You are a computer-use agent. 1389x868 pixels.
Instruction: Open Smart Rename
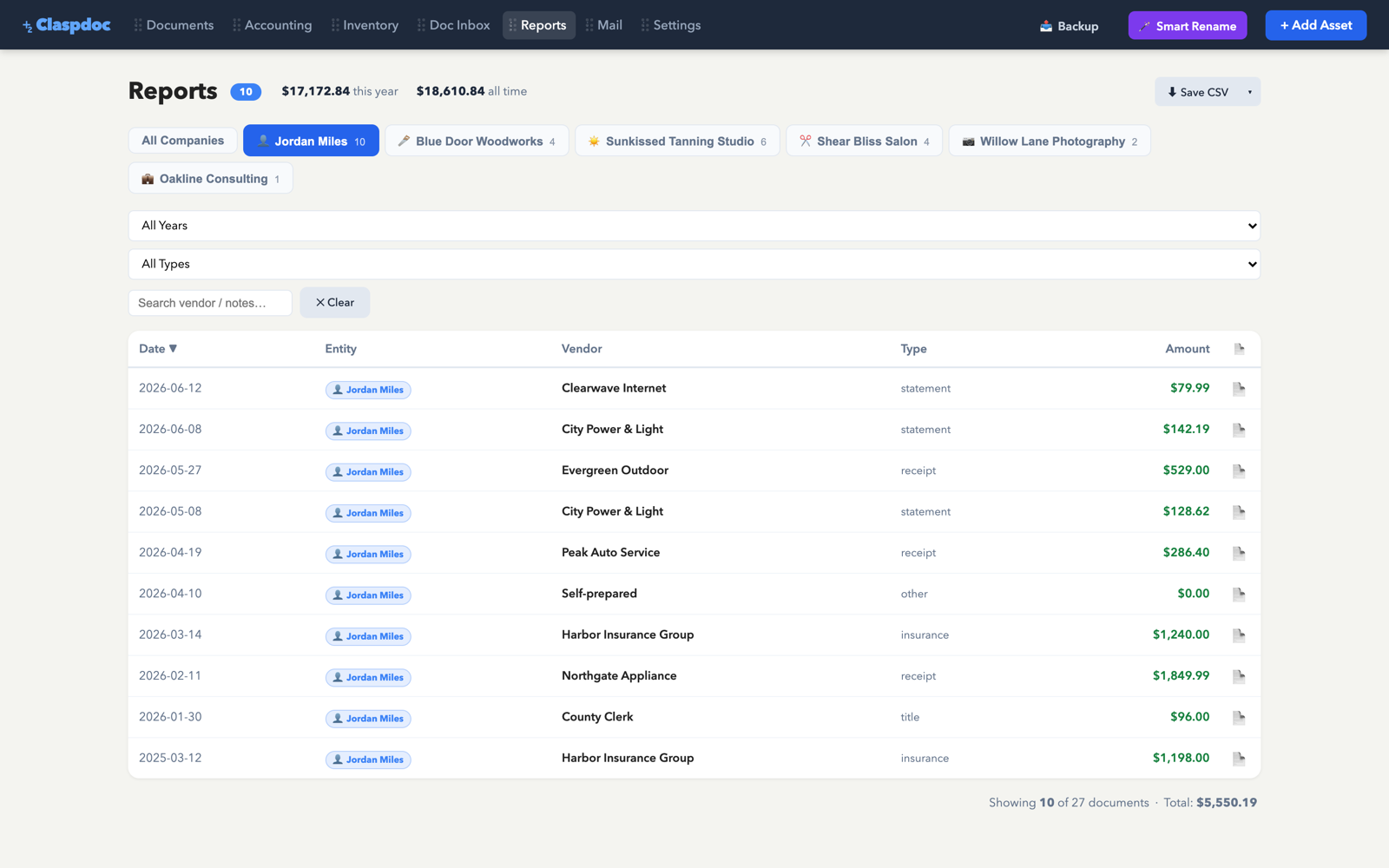[1188, 26]
